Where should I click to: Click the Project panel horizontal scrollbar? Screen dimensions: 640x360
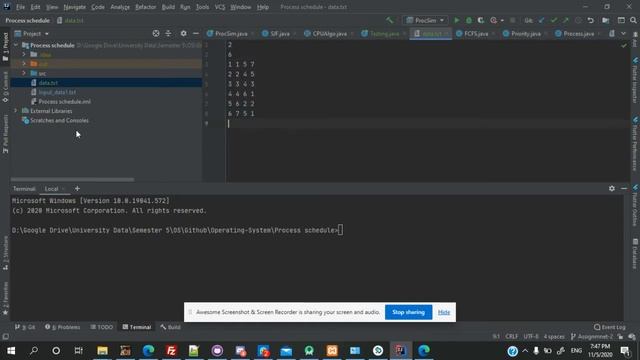72,179
